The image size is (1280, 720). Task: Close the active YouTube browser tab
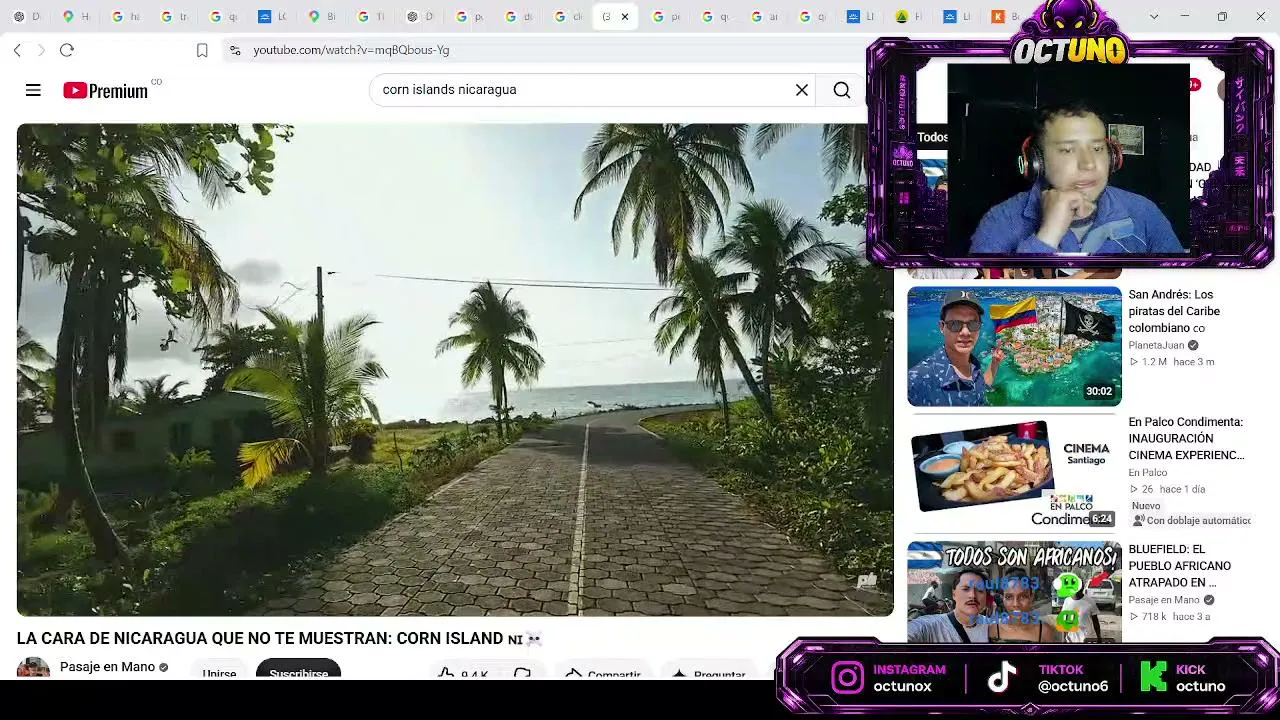(625, 17)
